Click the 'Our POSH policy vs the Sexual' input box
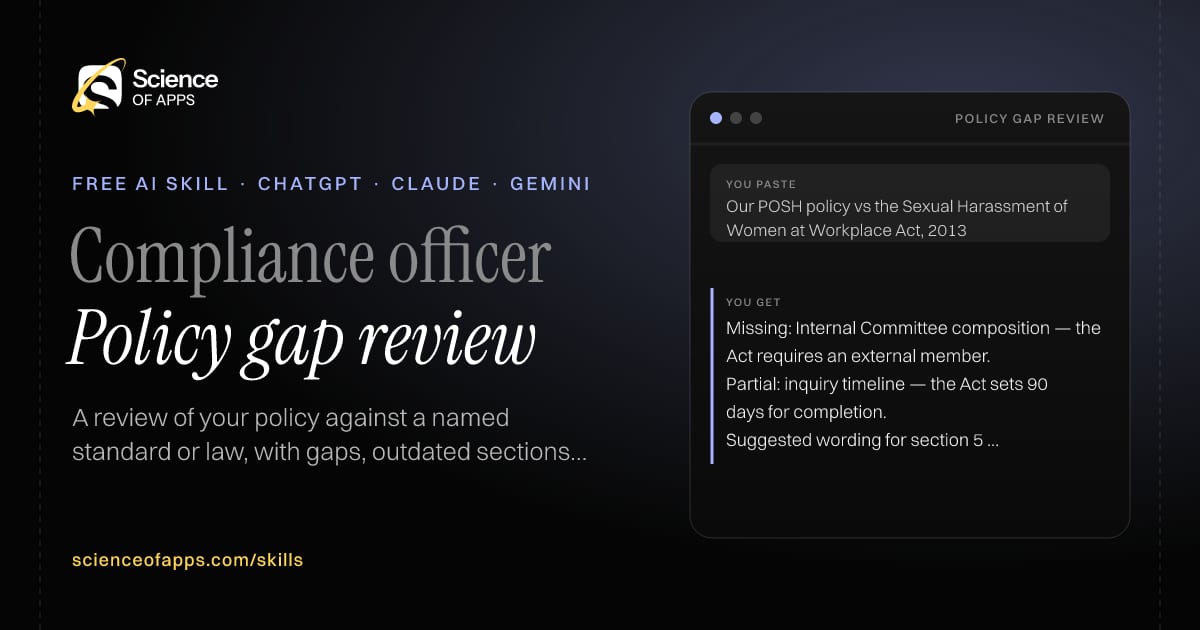 coord(910,203)
